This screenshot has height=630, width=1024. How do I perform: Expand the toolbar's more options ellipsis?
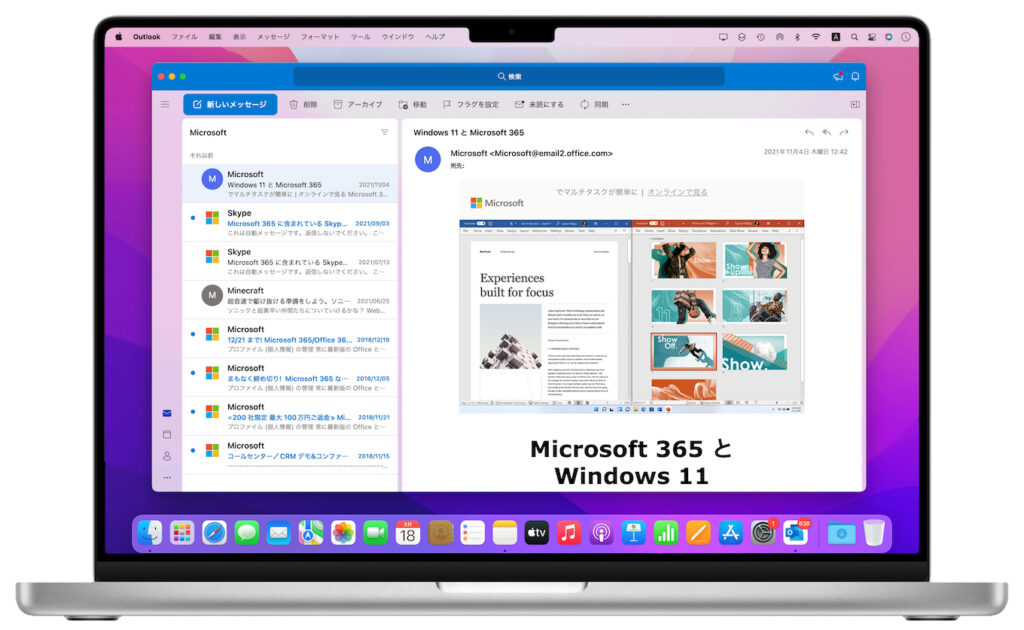(626, 104)
